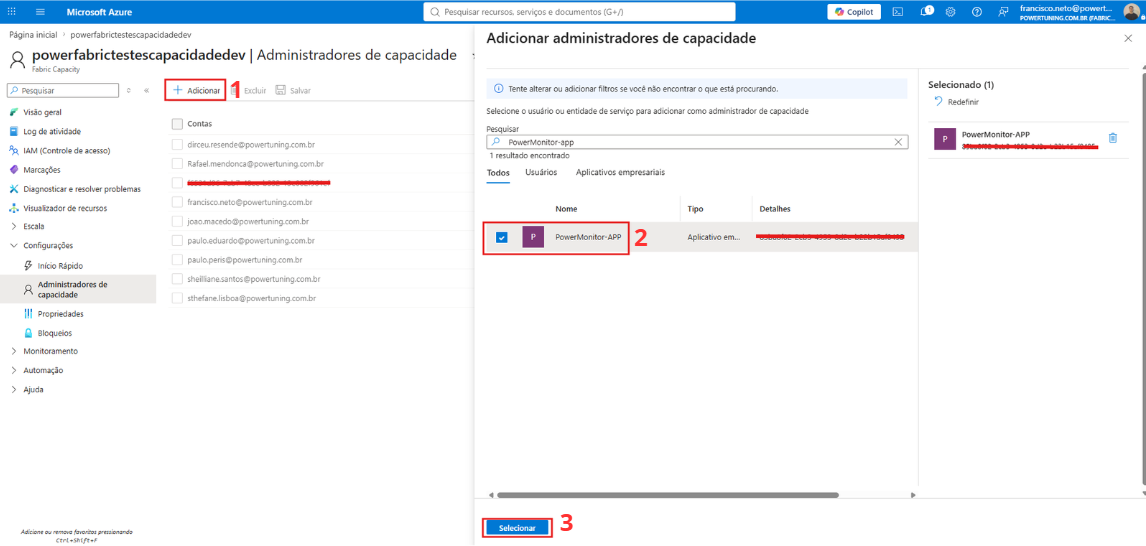
Task: Launch Cloud Shell from the top bar
Action: [898, 12]
